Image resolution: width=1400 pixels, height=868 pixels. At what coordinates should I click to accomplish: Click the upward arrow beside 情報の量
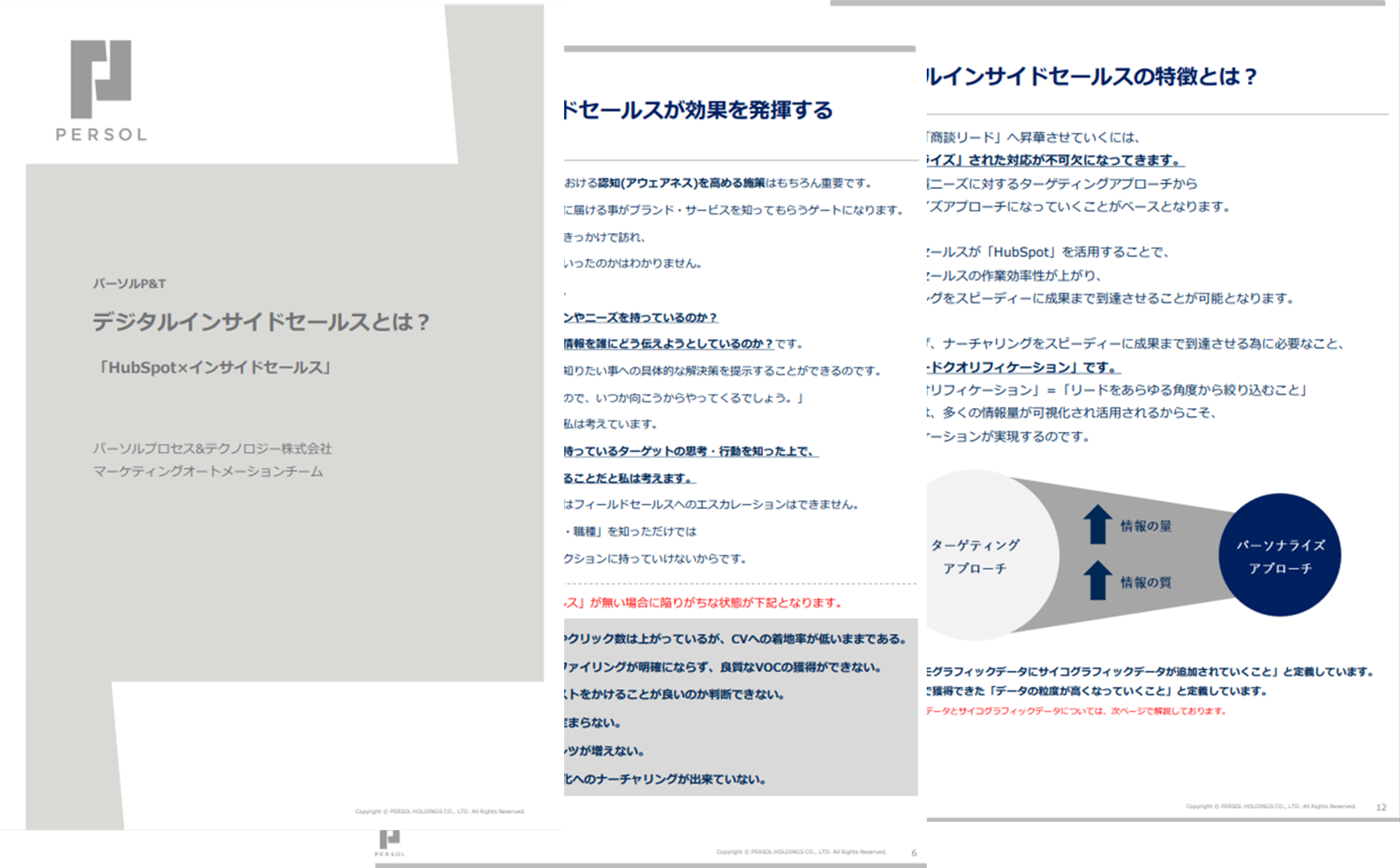click(x=1097, y=524)
